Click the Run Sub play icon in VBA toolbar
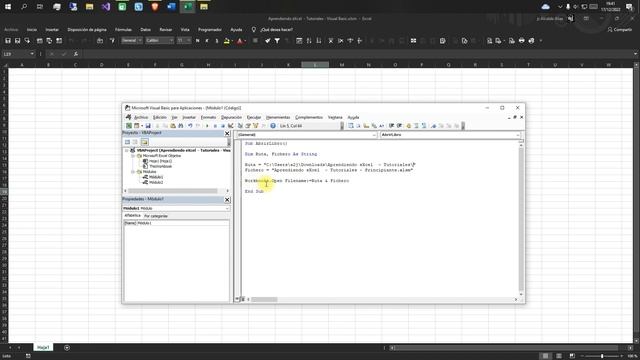640x360 pixels. coord(207,126)
